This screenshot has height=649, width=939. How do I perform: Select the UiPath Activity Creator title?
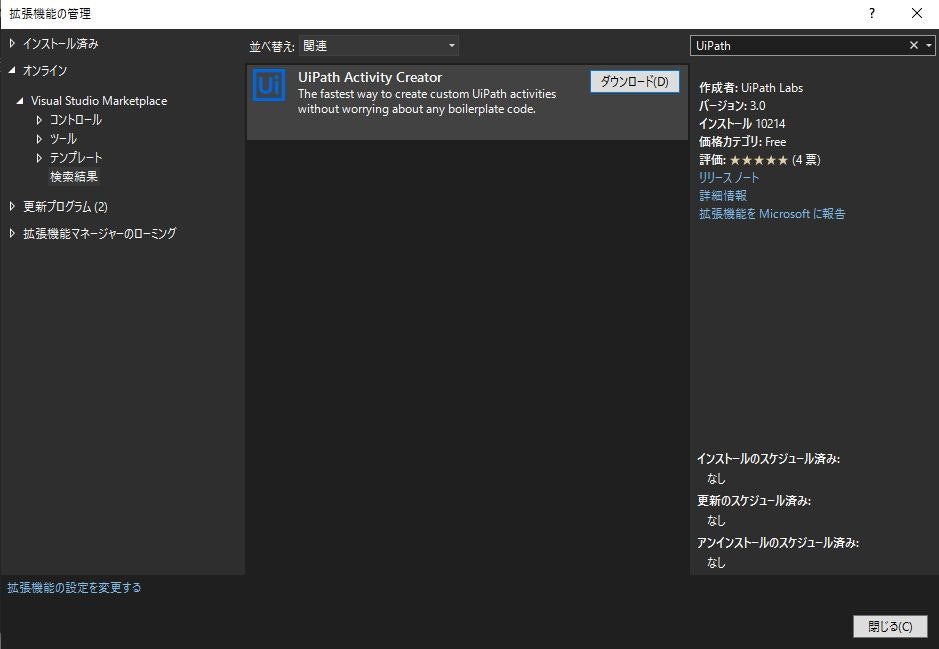pos(370,77)
